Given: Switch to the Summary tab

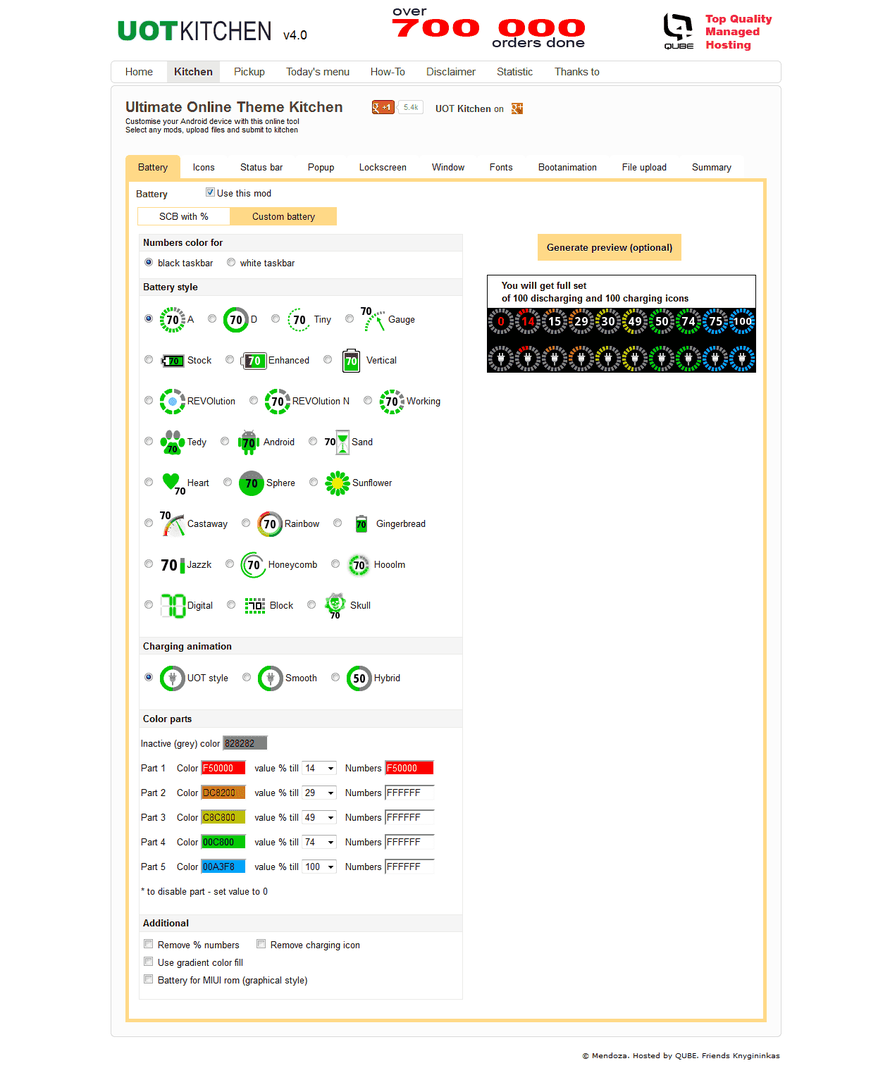Looking at the screenshot, I should point(711,167).
